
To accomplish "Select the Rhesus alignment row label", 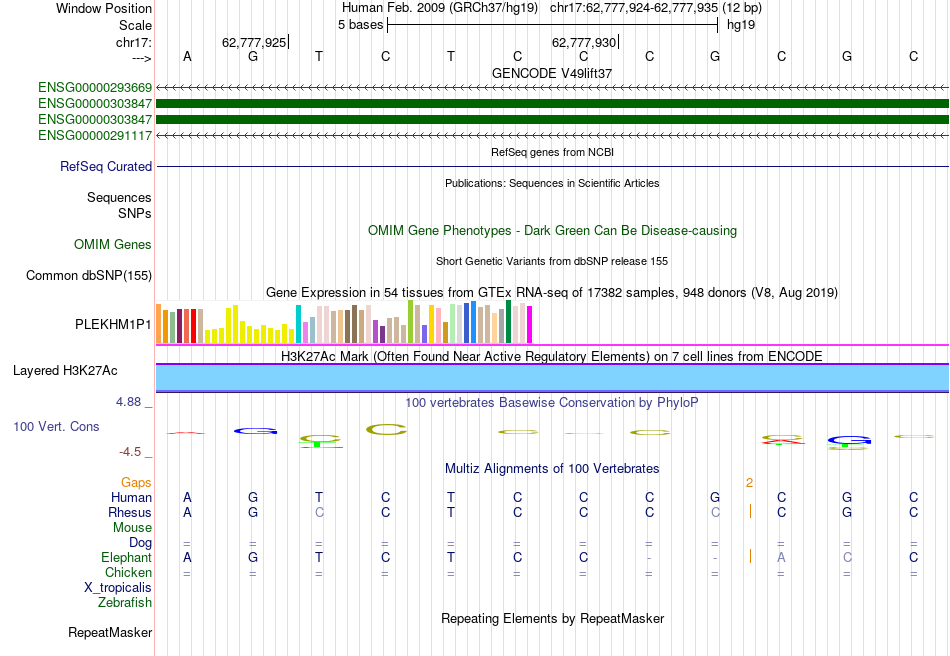I will click(x=130, y=513).
